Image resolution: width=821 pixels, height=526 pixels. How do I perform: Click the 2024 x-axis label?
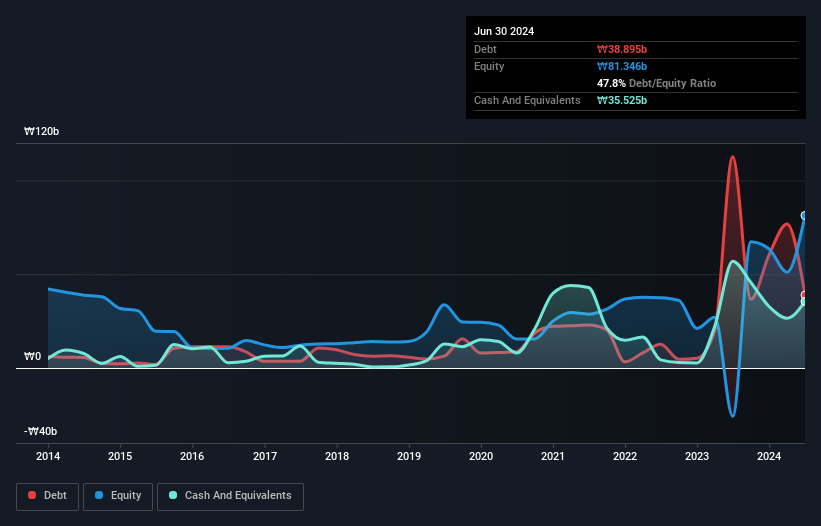click(x=769, y=456)
